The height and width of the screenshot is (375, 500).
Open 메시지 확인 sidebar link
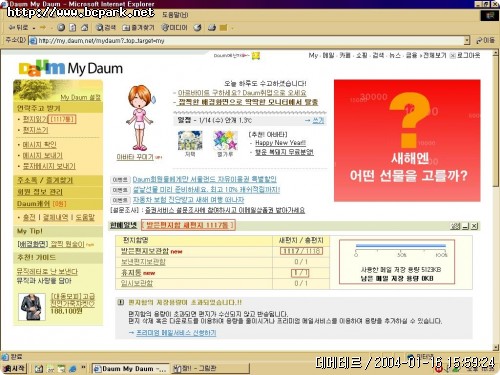click(39, 144)
